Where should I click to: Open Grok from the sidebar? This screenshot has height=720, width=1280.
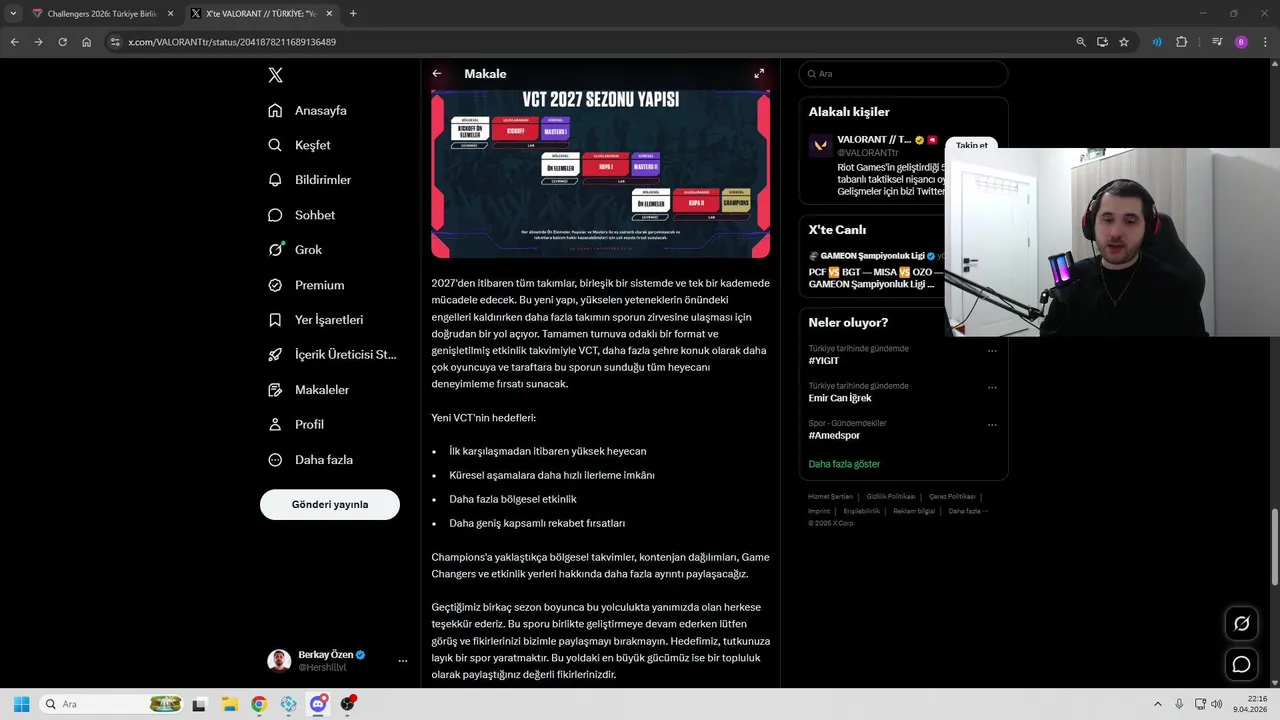tap(295, 250)
